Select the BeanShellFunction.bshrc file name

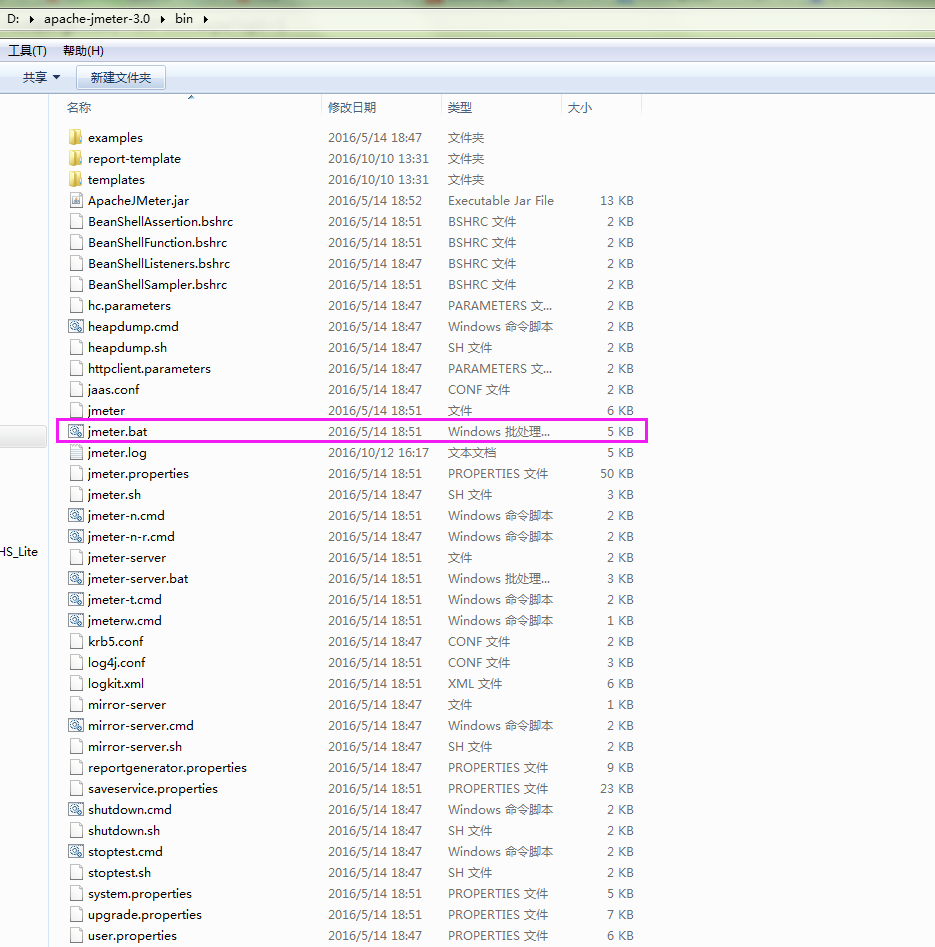point(158,243)
